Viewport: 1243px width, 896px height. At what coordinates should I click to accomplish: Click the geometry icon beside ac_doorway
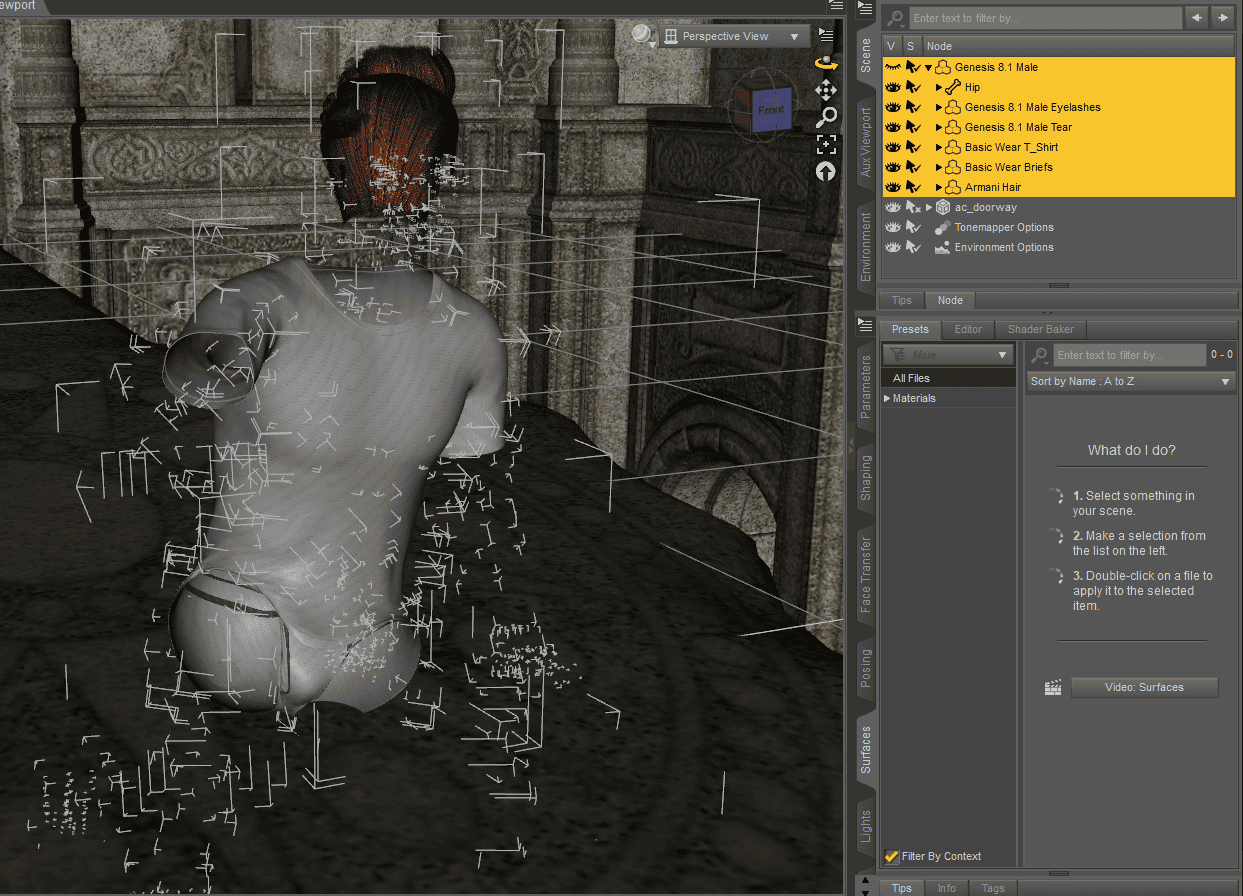tap(941, 207)
